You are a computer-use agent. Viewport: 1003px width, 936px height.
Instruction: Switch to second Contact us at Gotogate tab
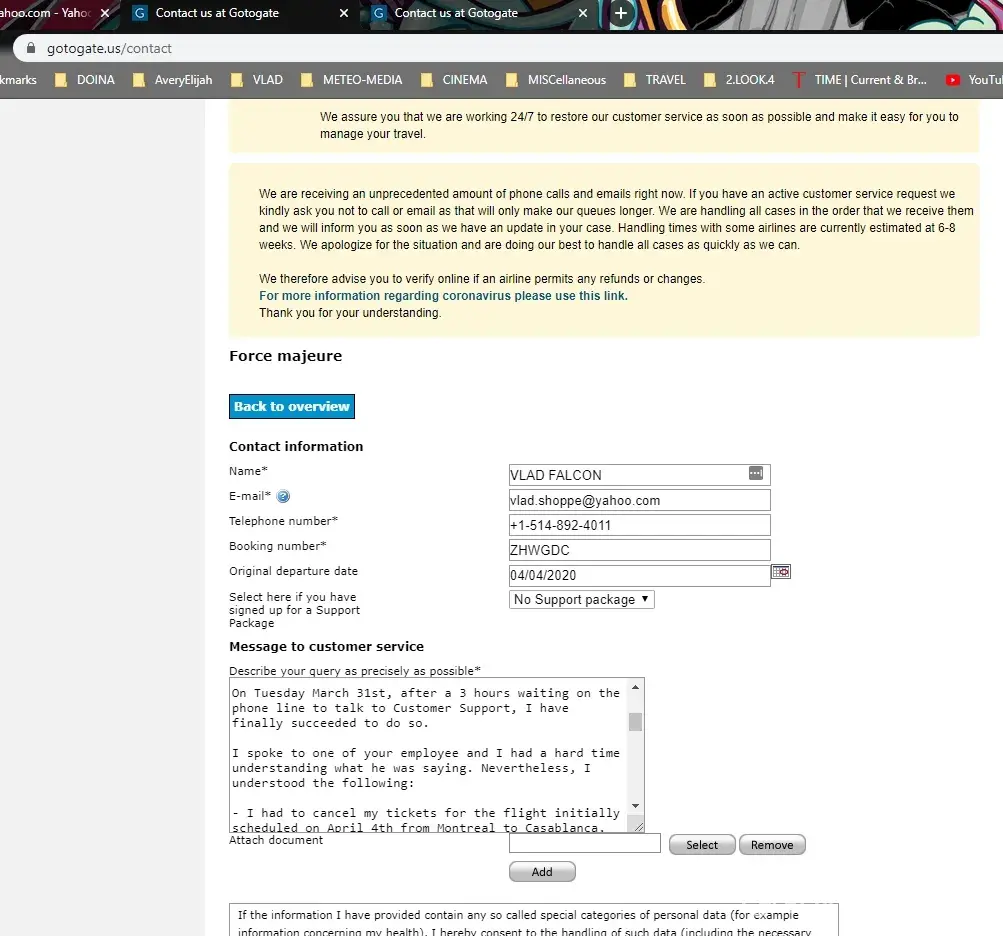tap(477, 13)
